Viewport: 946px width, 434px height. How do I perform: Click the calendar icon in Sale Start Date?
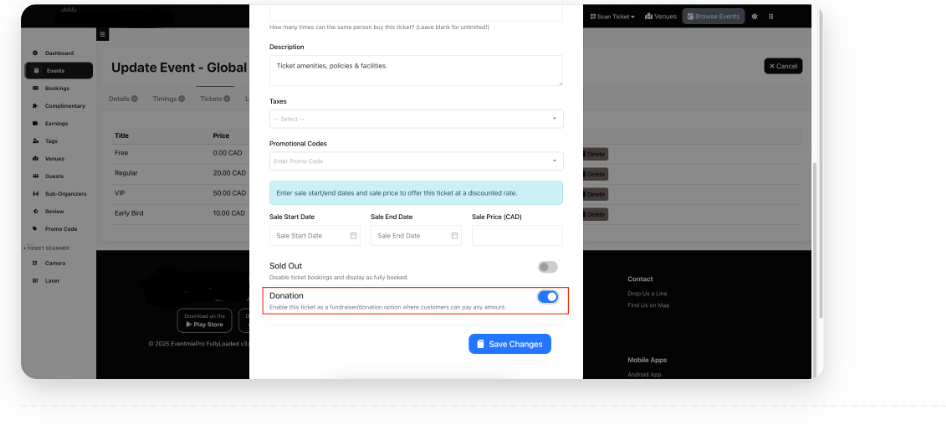[353, 236]
